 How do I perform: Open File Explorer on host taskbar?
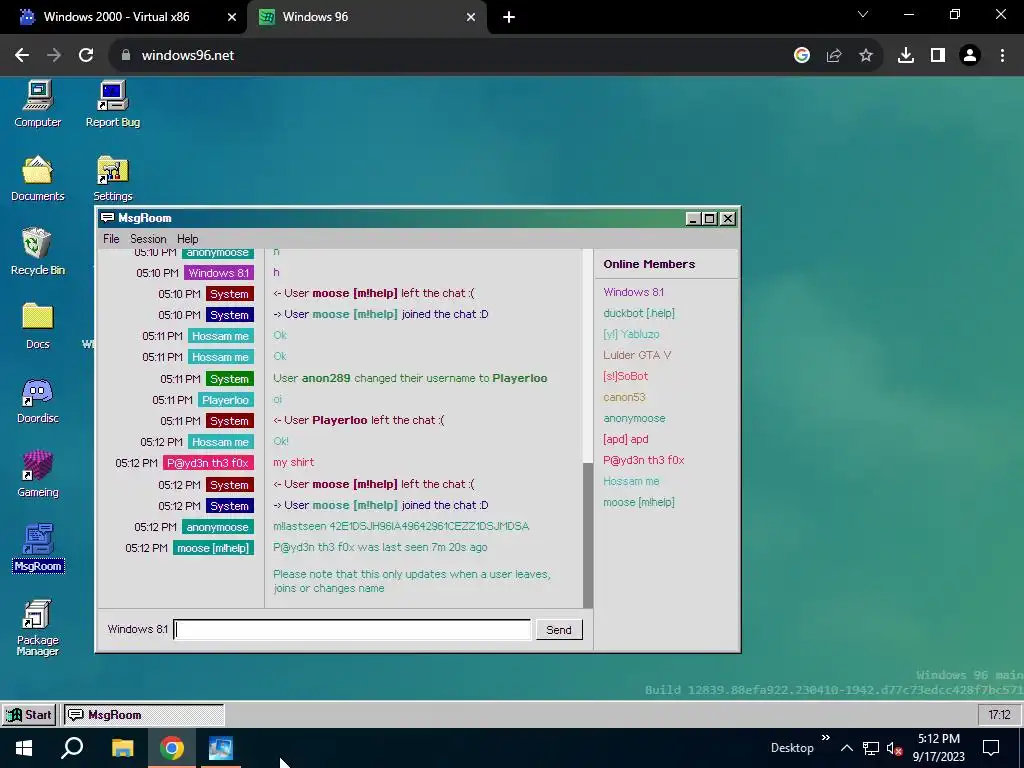tap(122, 748)
